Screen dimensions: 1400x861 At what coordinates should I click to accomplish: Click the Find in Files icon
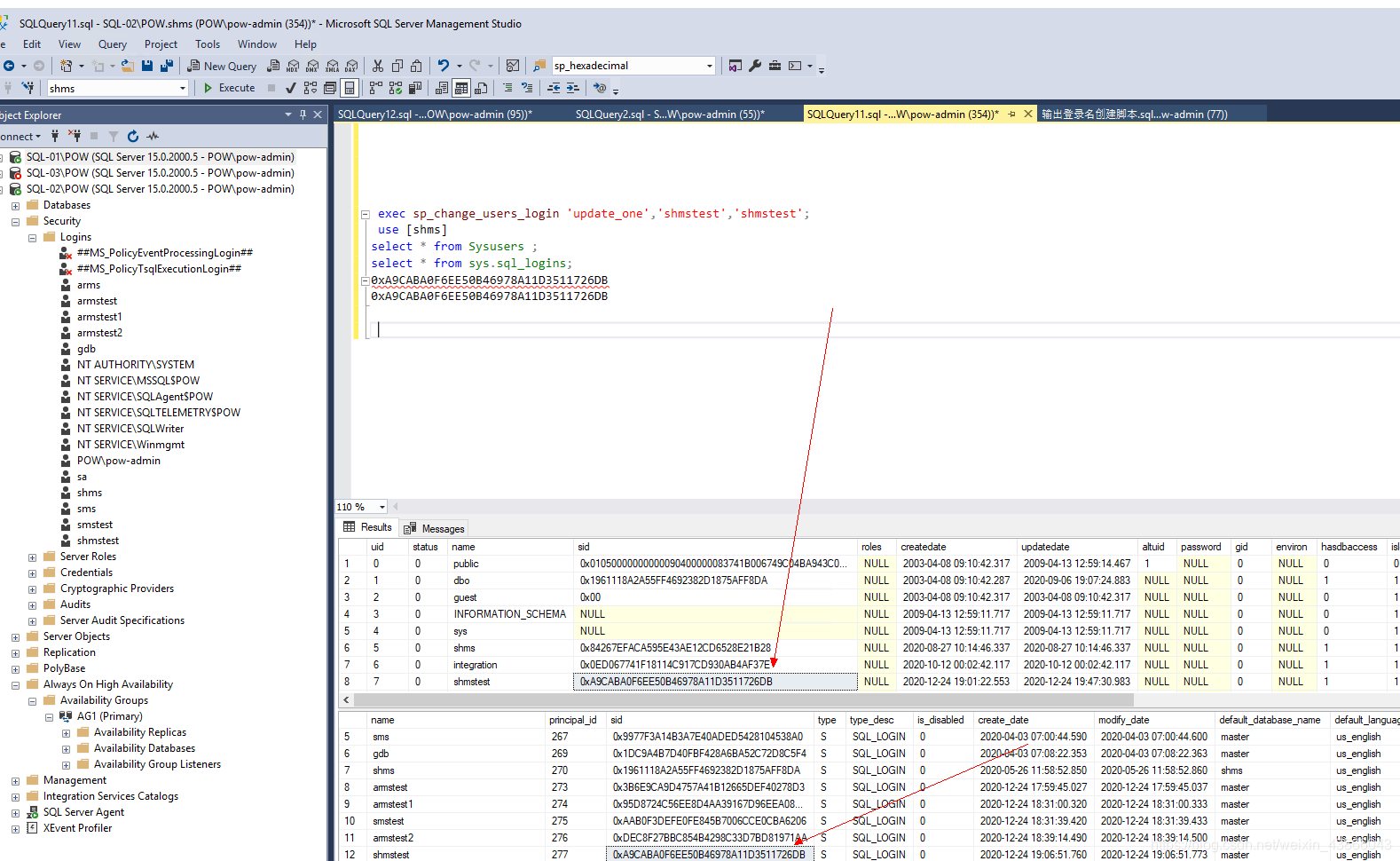539,66
